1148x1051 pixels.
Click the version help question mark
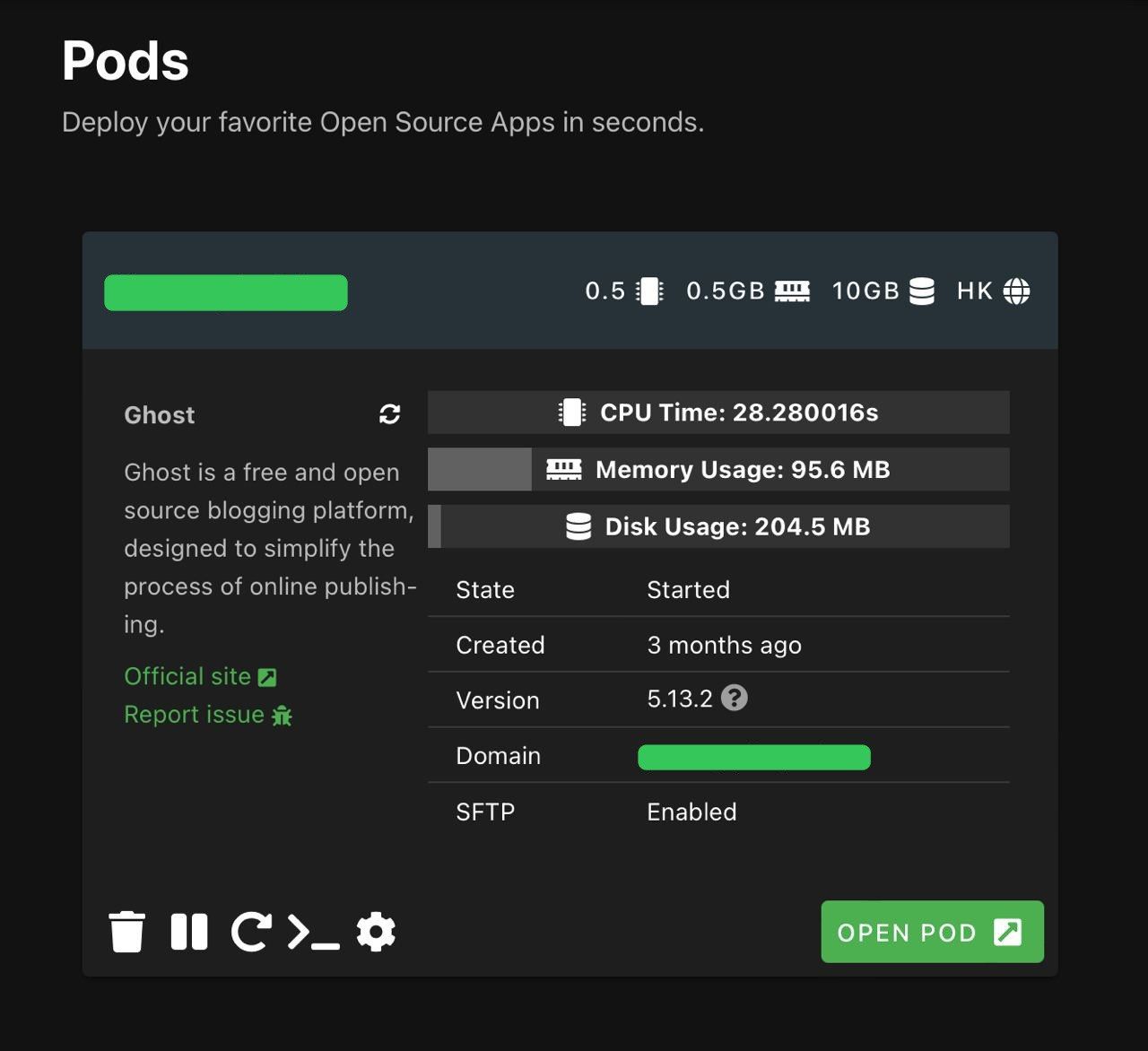tap(734, 698)
